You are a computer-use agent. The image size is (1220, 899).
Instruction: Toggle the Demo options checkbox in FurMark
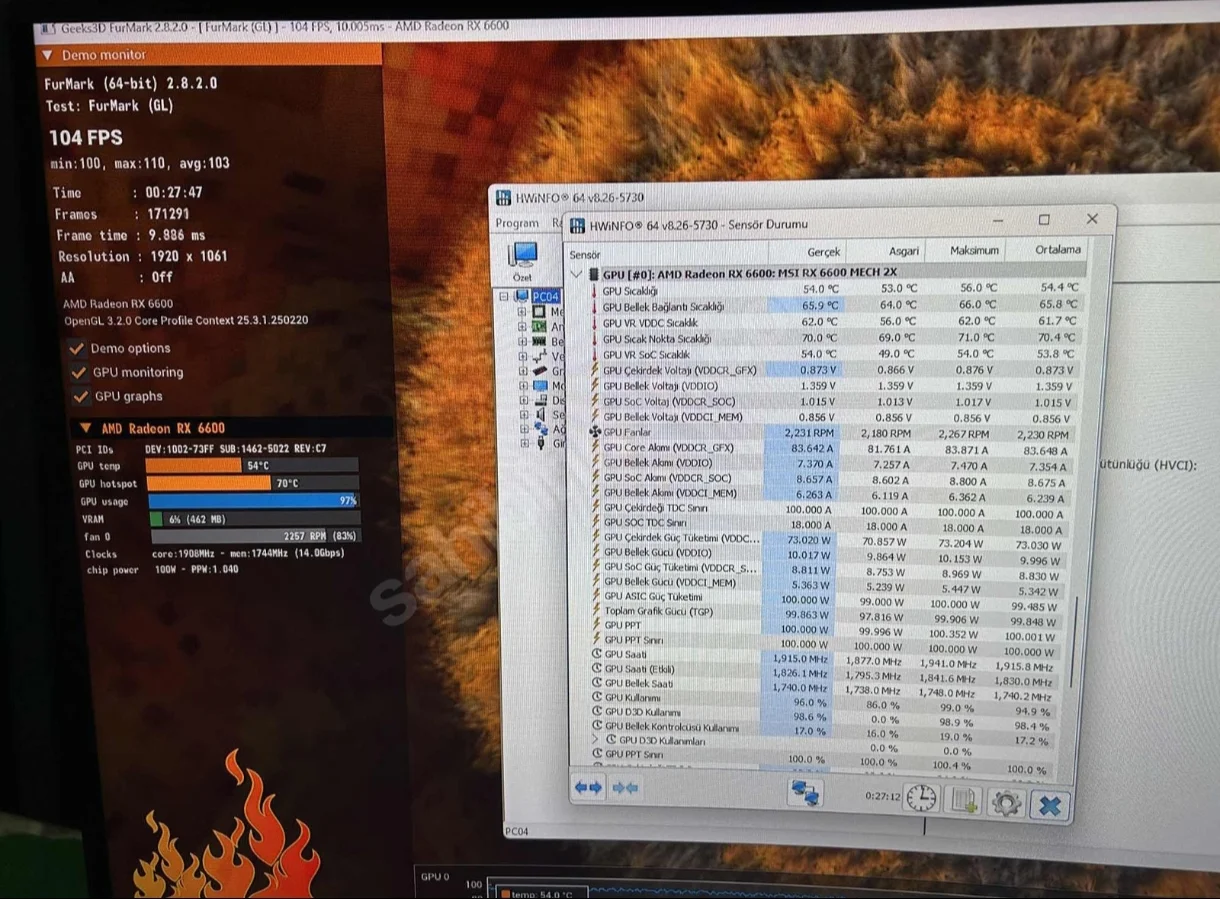[x=76, y=348]
